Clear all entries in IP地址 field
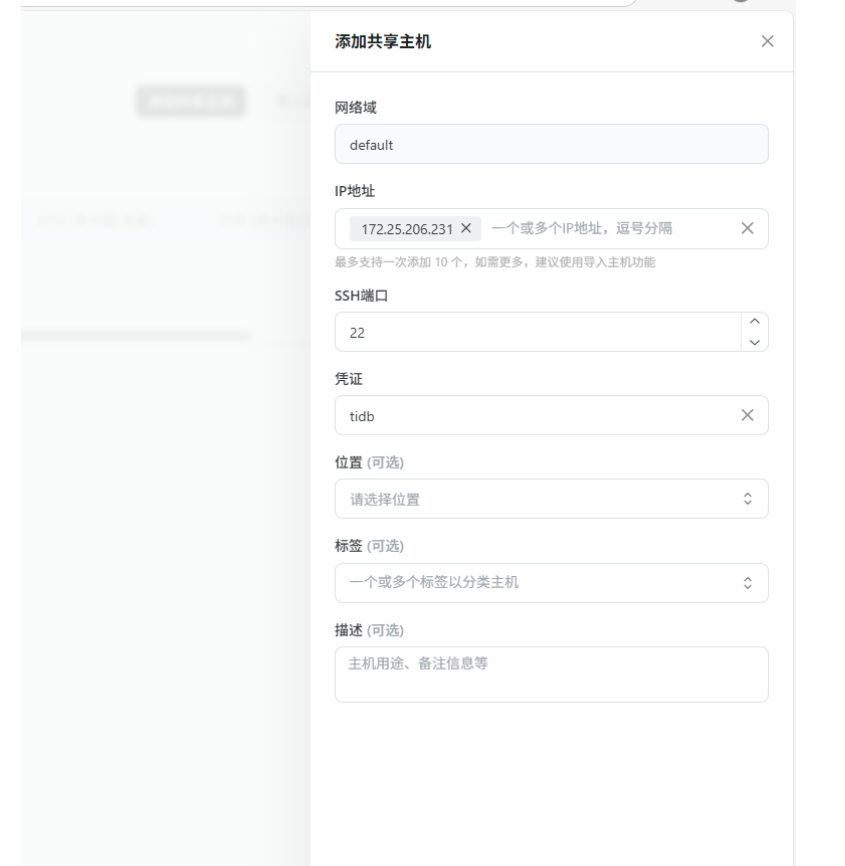Viewport: 845px width, 866px height. coord(747,228)
